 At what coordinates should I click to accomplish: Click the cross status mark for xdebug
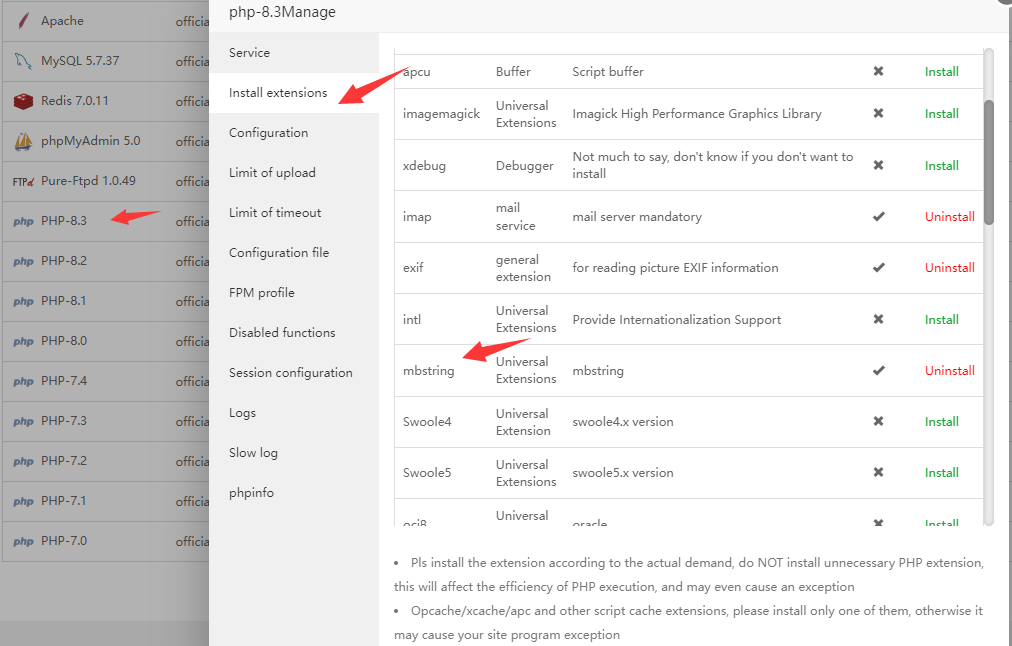[x=878, y=165]
